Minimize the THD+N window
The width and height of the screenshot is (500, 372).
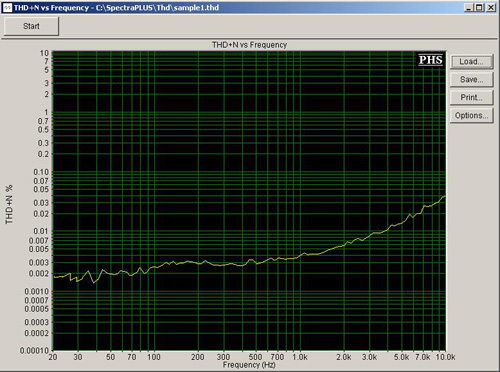[x=469, y=7]
